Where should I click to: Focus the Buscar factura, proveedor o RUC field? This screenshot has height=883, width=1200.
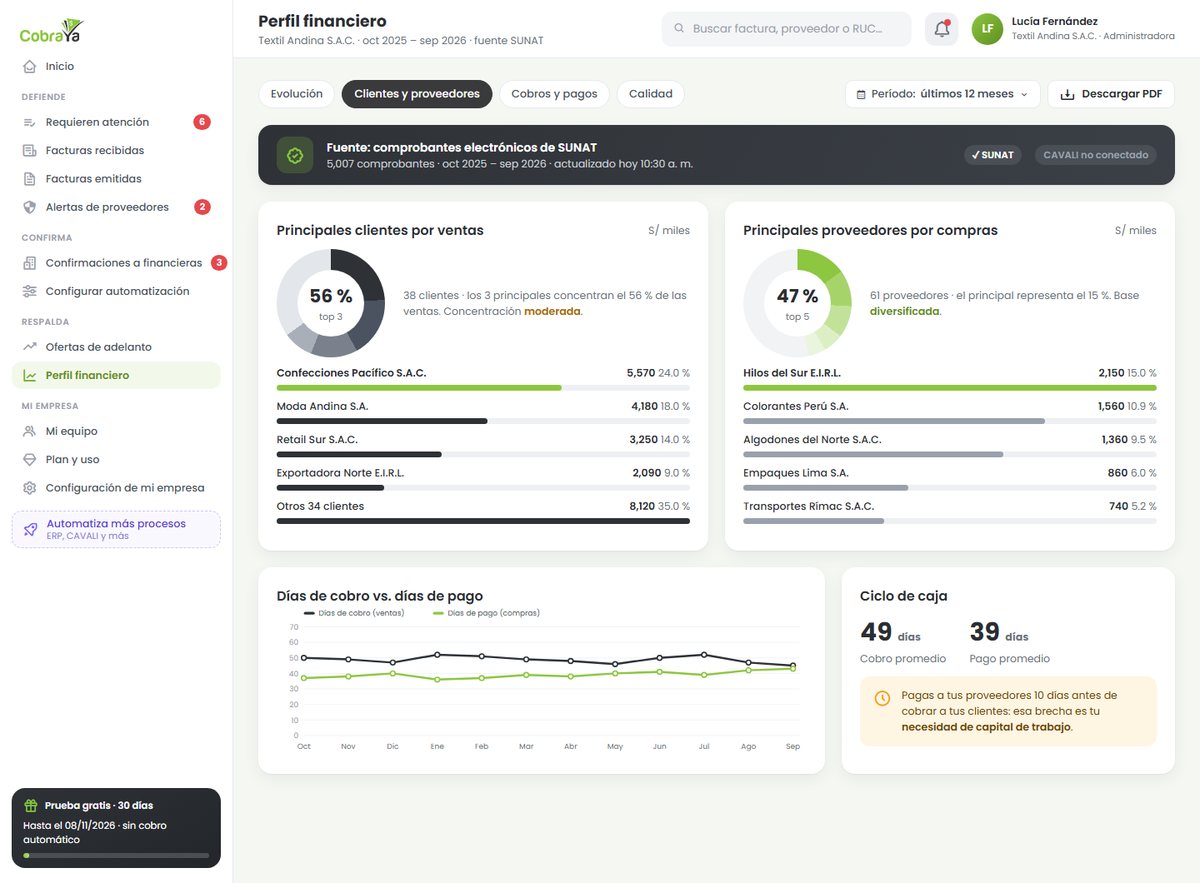pos(787,29)
